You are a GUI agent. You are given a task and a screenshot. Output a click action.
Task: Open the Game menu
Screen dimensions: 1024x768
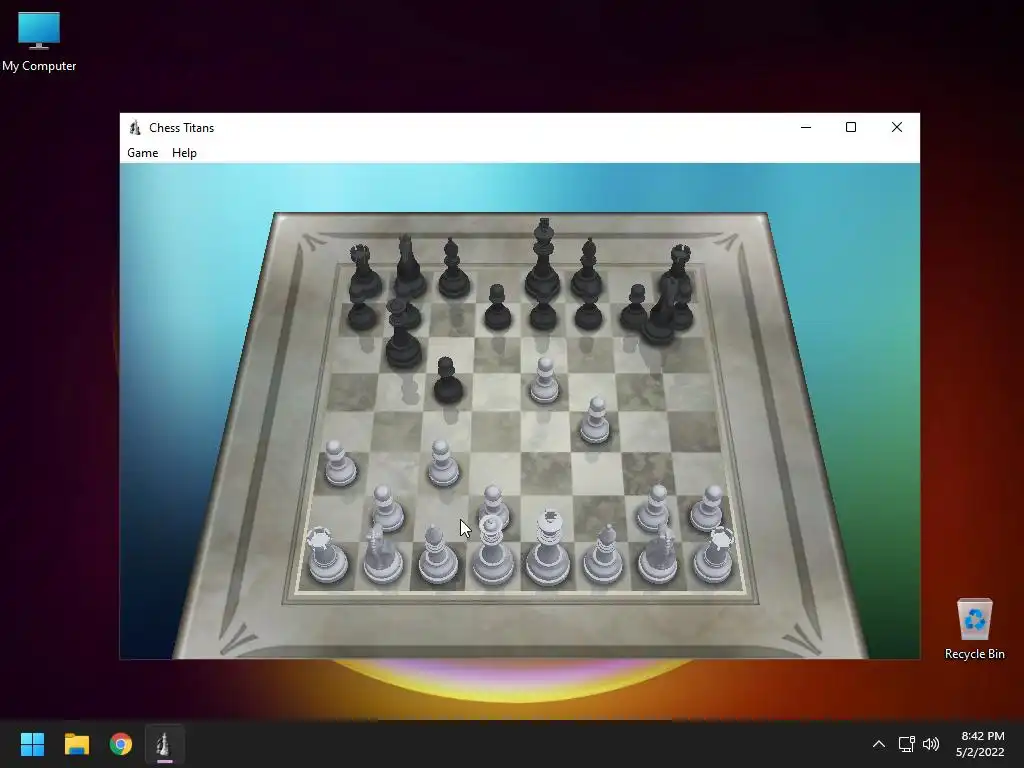point(142,153)
